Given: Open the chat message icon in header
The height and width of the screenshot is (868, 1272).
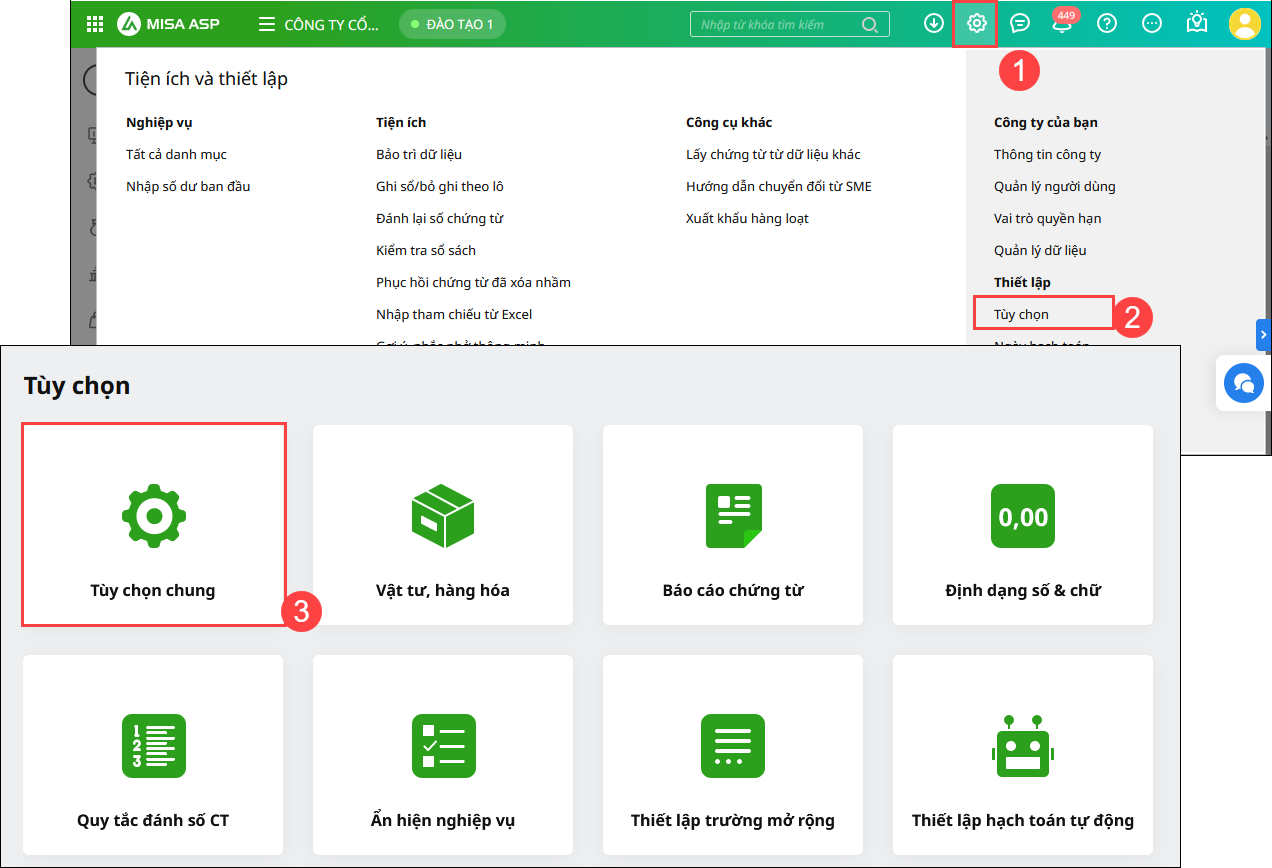Looking at the screenshot, I should pyautogui.click(x=1020, y=24).
